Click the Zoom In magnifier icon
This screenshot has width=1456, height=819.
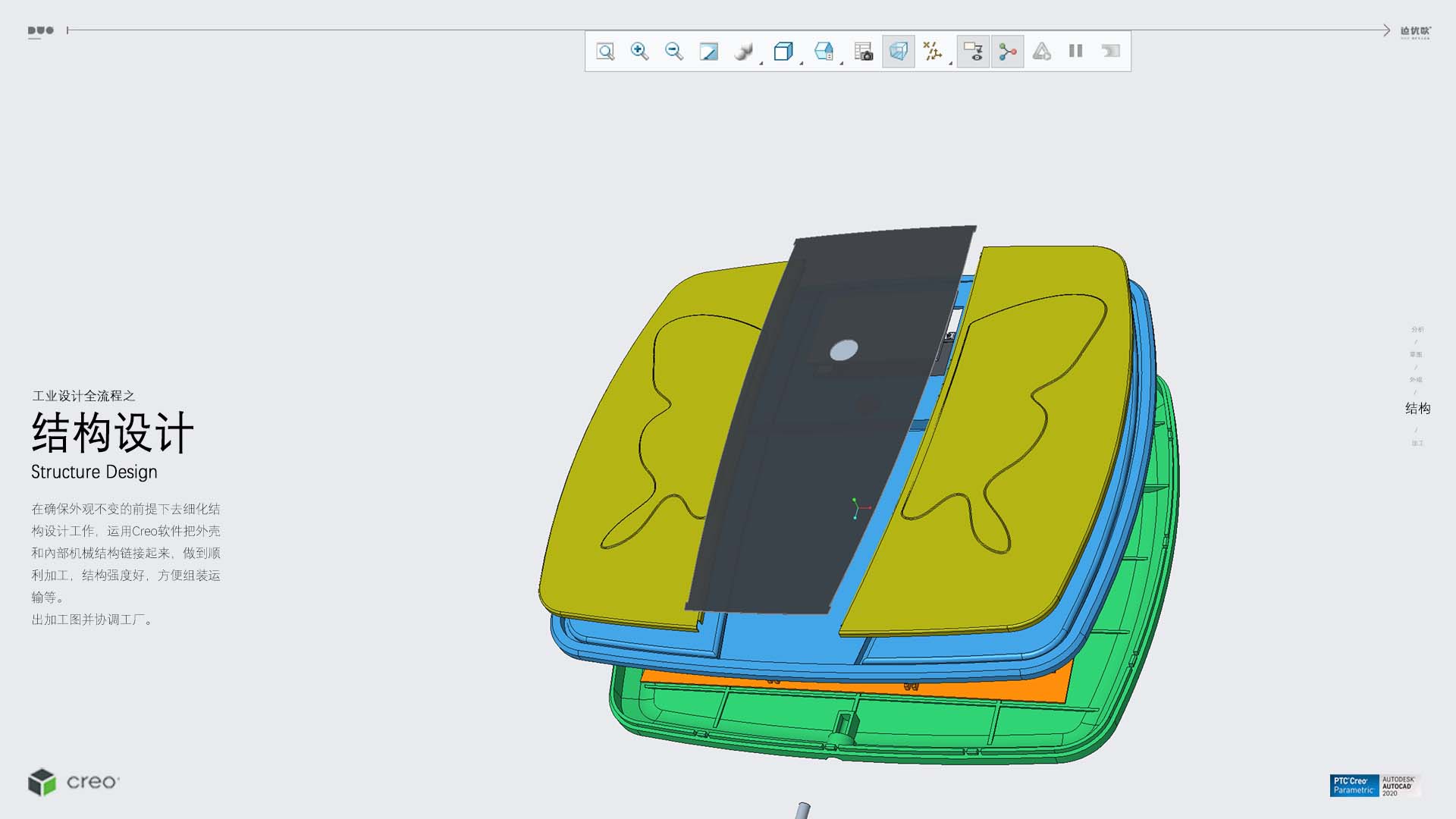pyautogui.click(x=639, y=52)
